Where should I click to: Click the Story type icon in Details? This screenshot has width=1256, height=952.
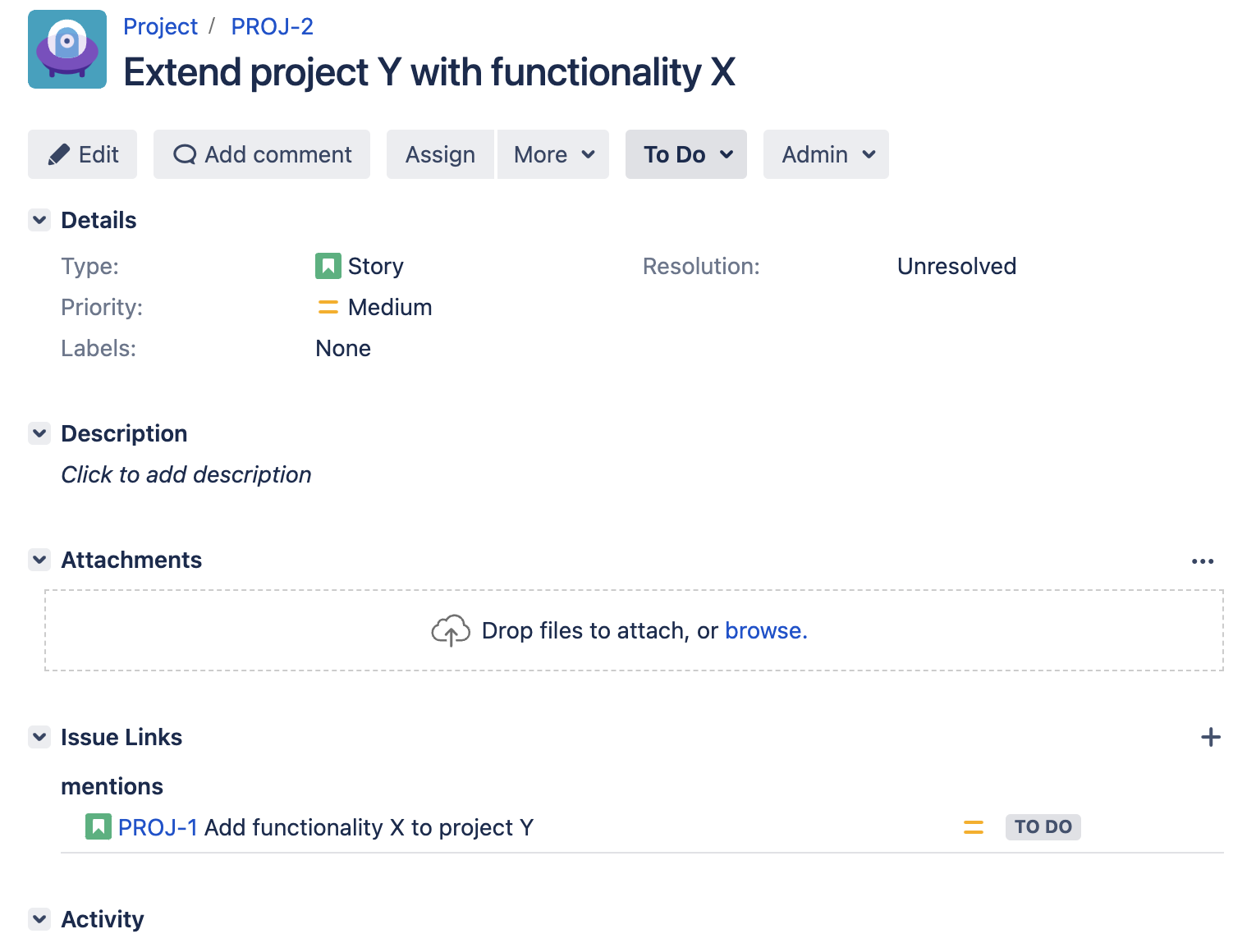(328, 266)
